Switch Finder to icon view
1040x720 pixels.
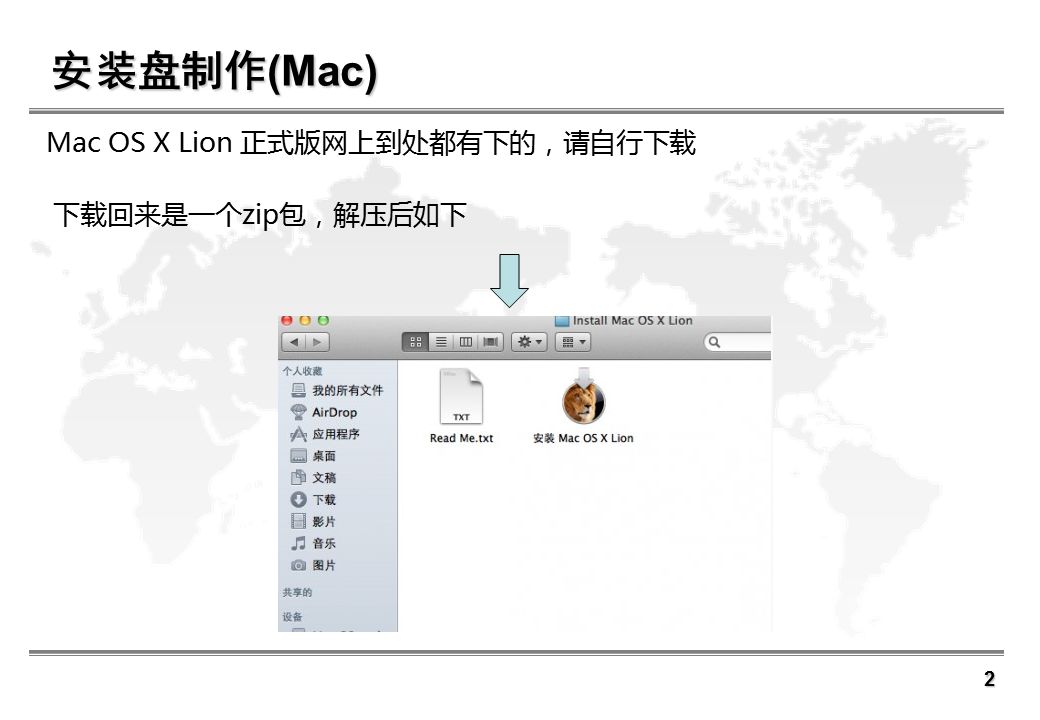415,342
